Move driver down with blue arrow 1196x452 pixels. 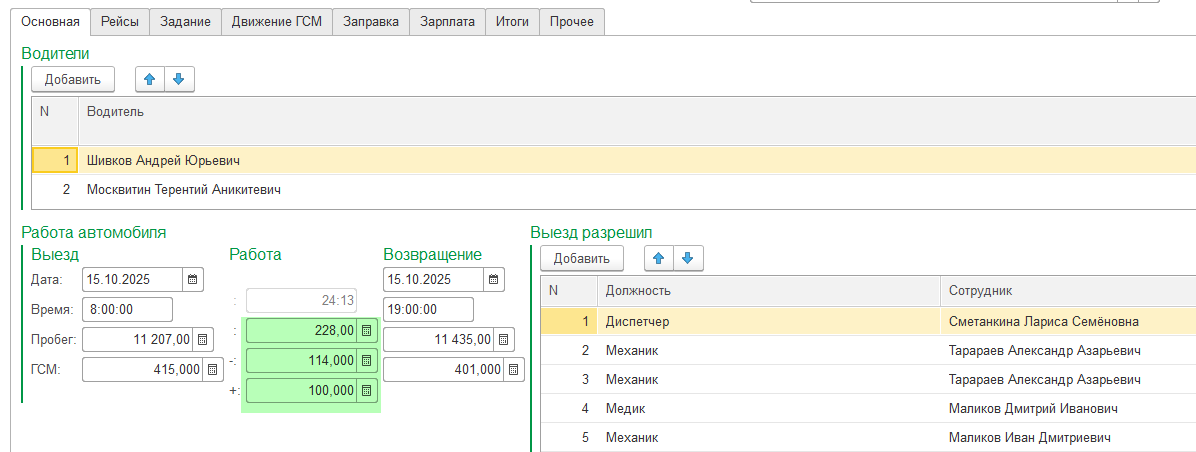tap(179, 79)
